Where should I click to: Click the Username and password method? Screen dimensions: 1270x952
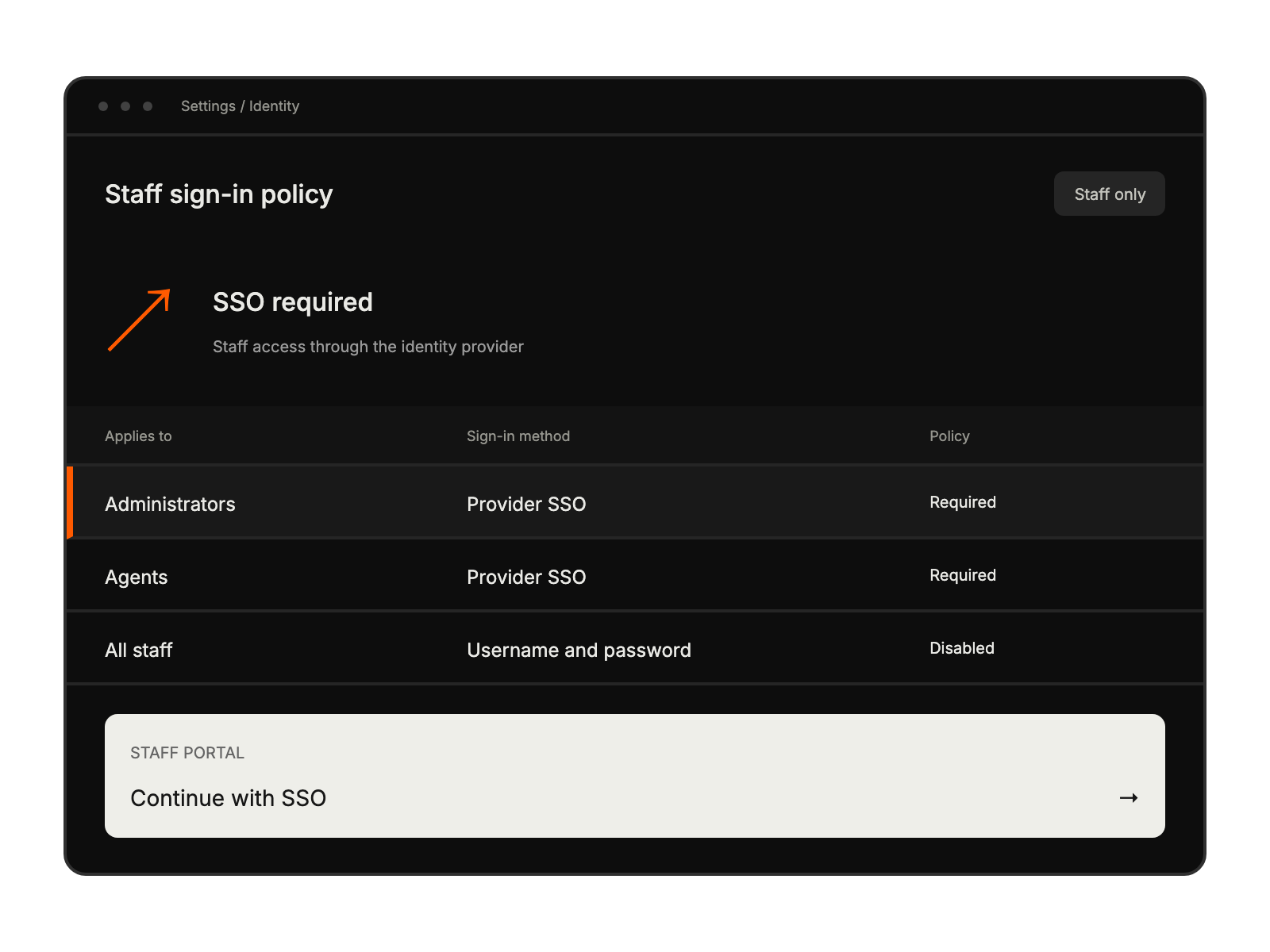click(579, 651)
